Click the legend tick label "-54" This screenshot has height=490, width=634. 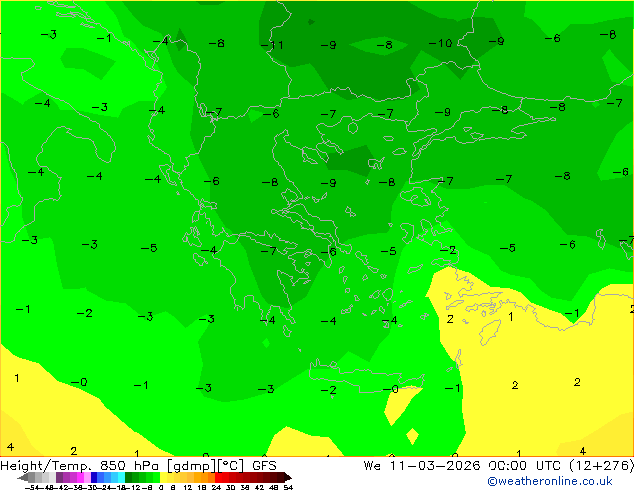(32, 488)
